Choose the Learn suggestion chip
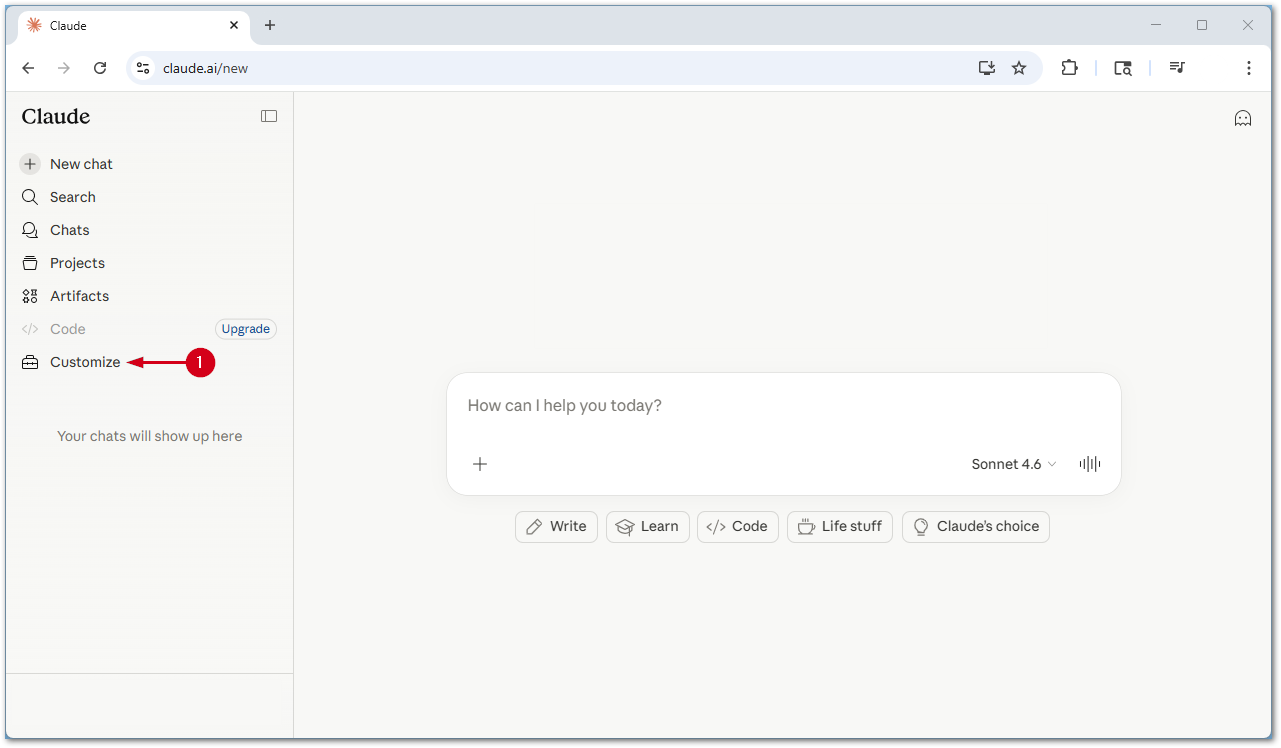Screen dimensions: 1281x748 click(648, 526)
